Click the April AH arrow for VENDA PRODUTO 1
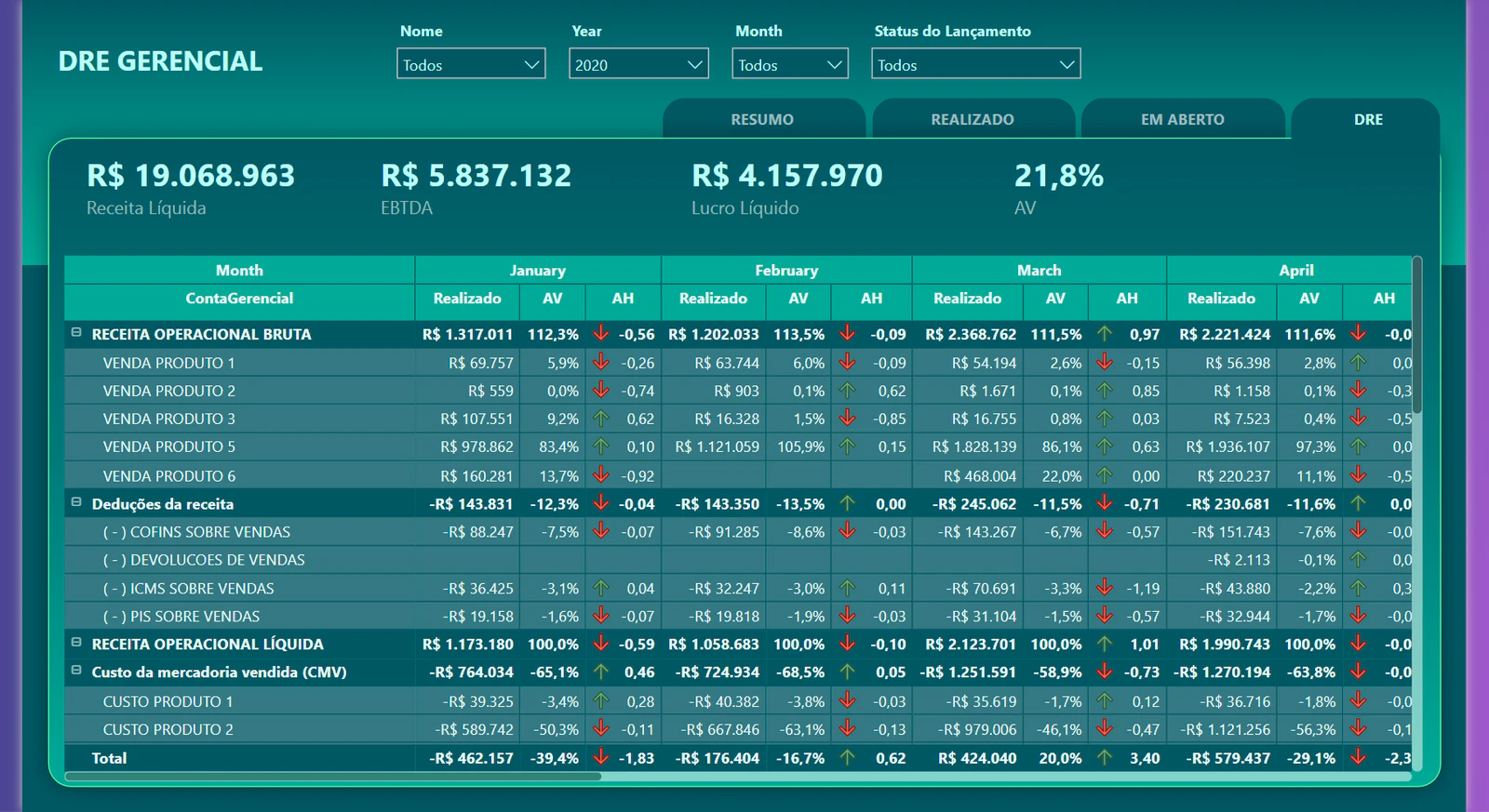The width and height of the screenshot is (1489, 812). 1358,362
